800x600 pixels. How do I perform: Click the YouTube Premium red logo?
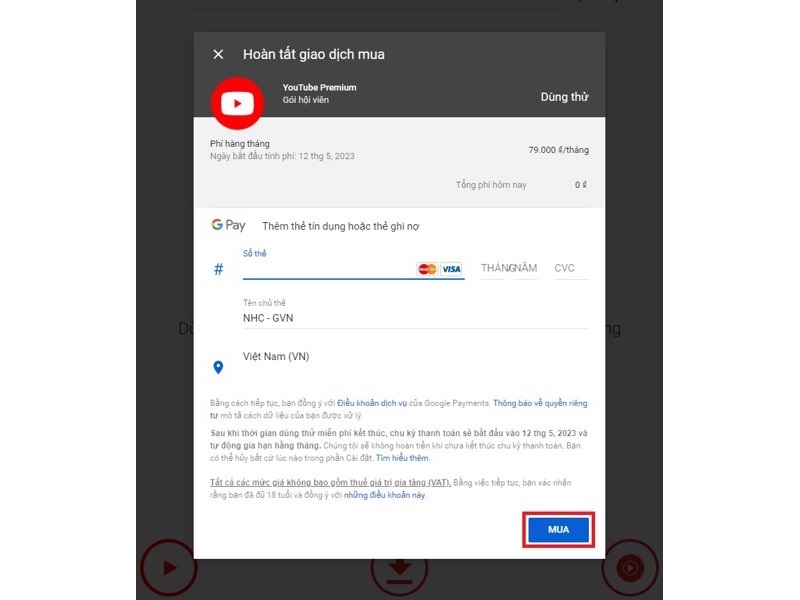coord(237,103)
